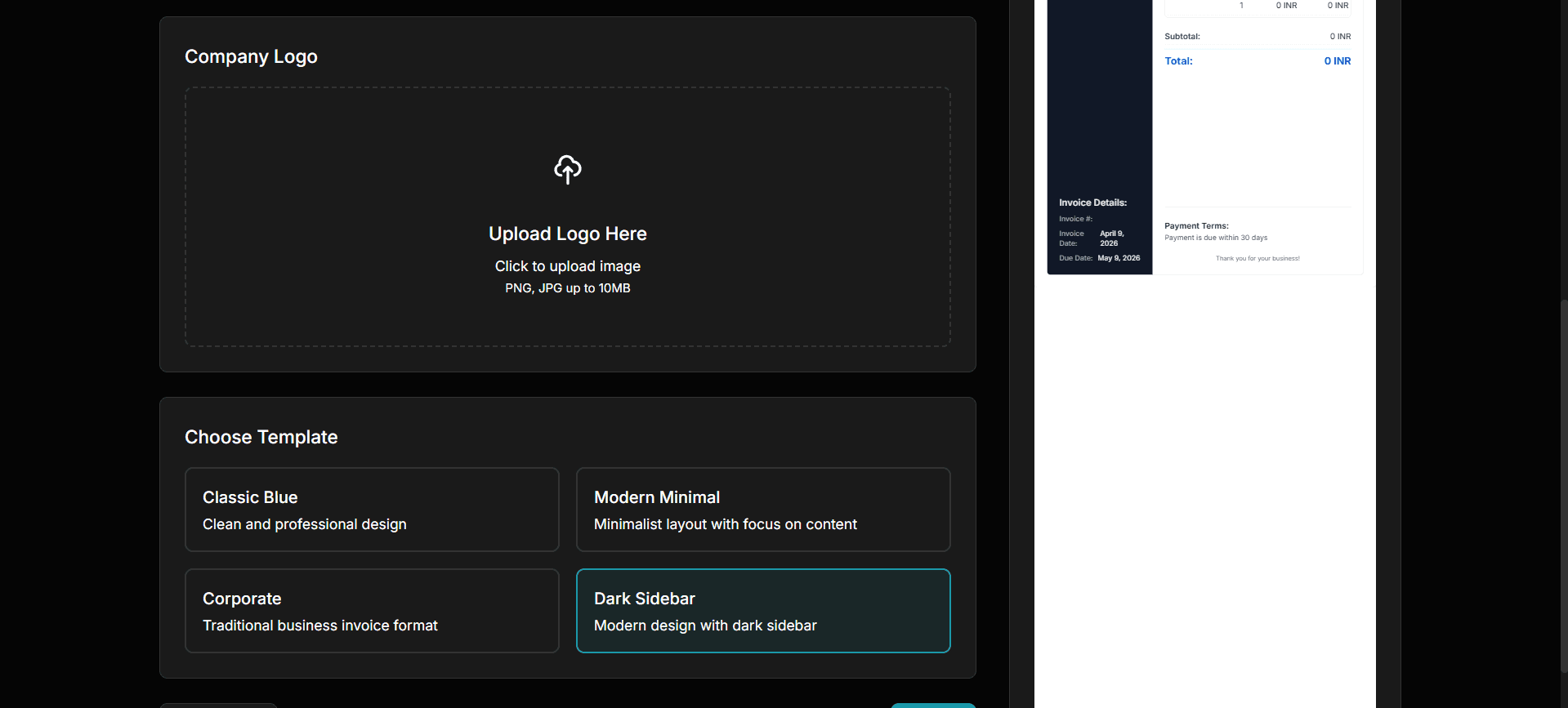Click the Payment Terms heading in preview
The height and width of the screenshot is (708, 1568).
pyautogui.click(x=1196, y=226)
